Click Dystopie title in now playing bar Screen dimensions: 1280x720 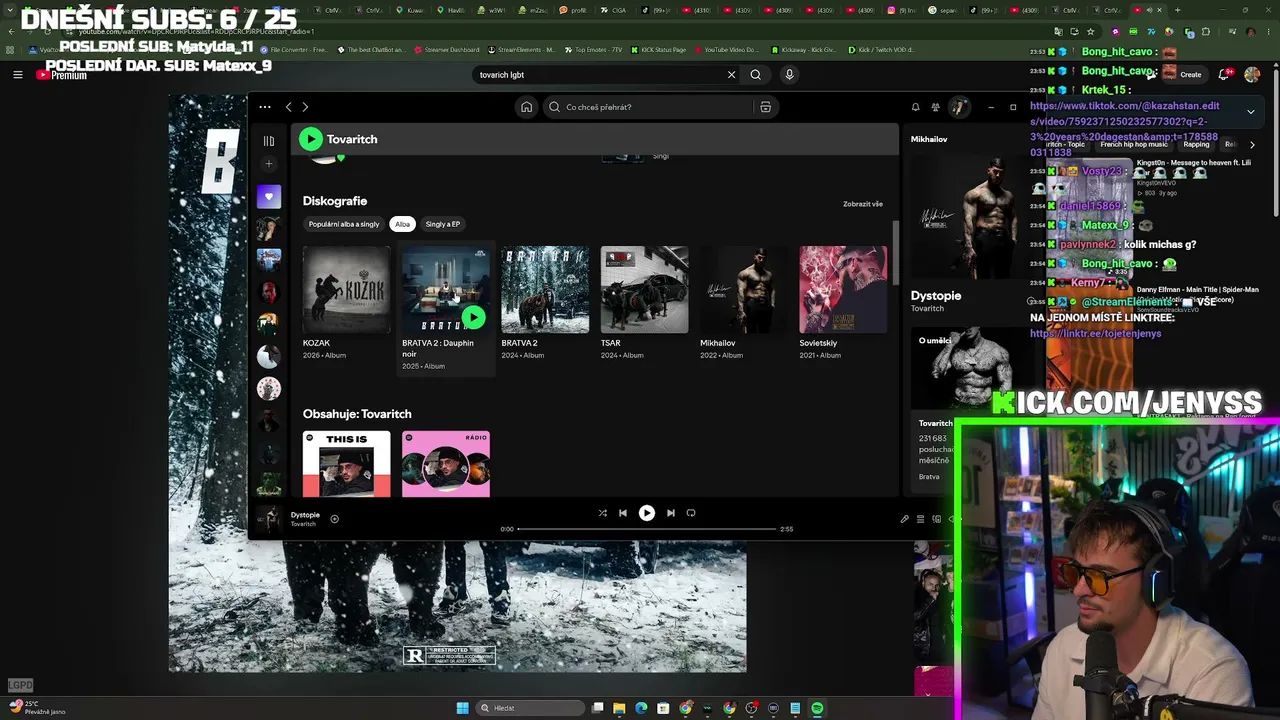click(305, 515)
